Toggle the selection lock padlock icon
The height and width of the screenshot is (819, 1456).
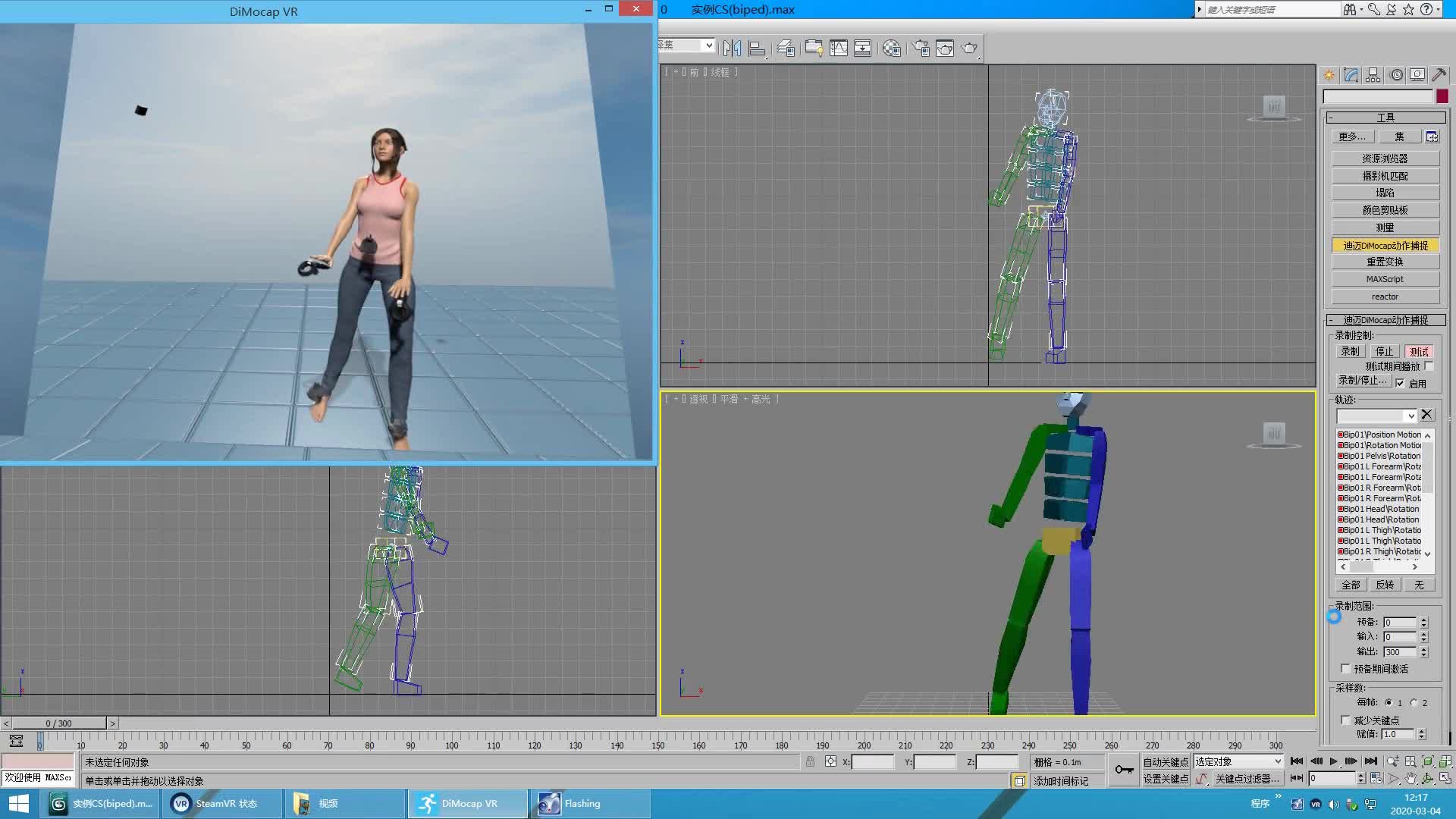click(810, 761)
